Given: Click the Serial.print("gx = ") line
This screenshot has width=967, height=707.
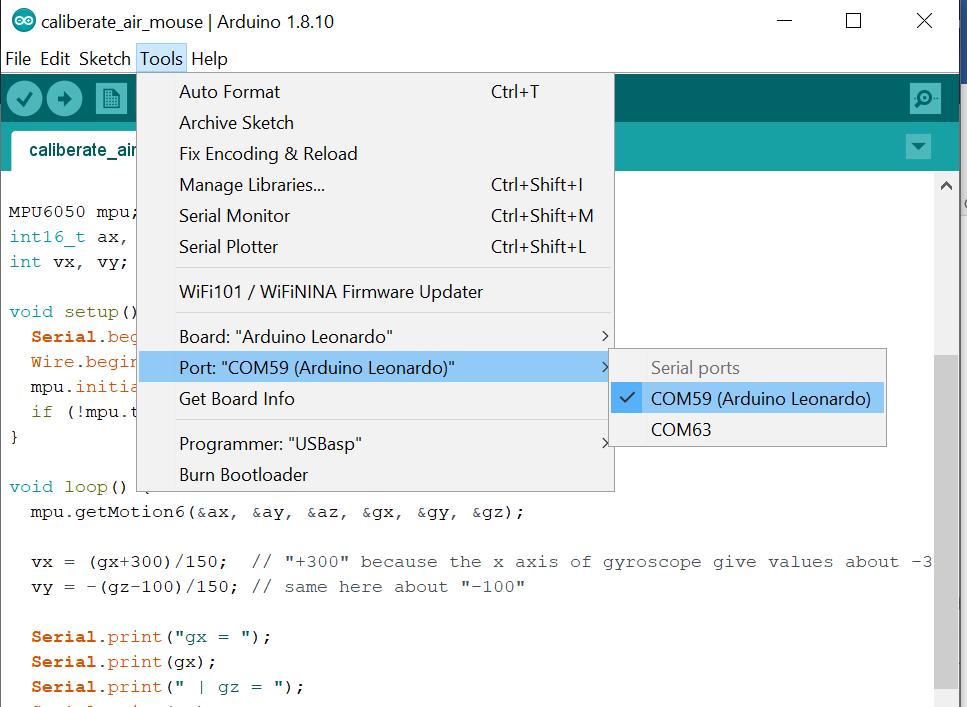Looking at the screenshot, I should [x=151, y=637].
